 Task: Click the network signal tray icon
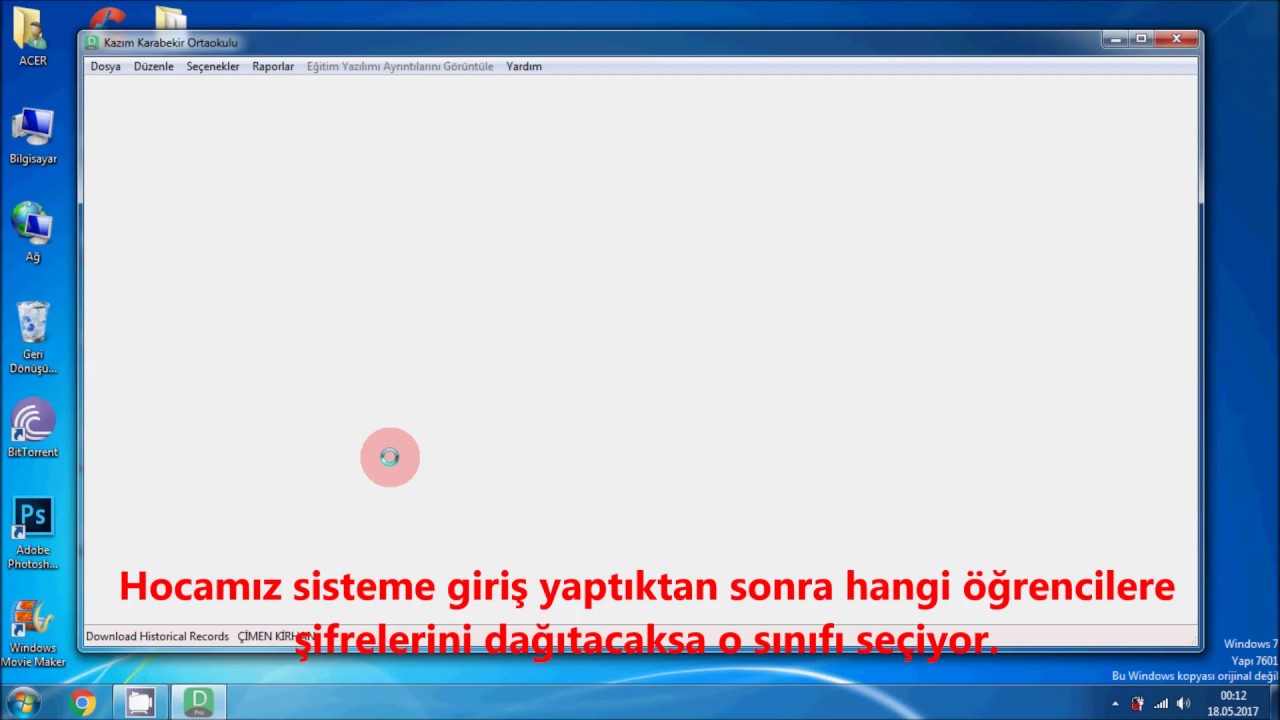(x=1161, y=704)
